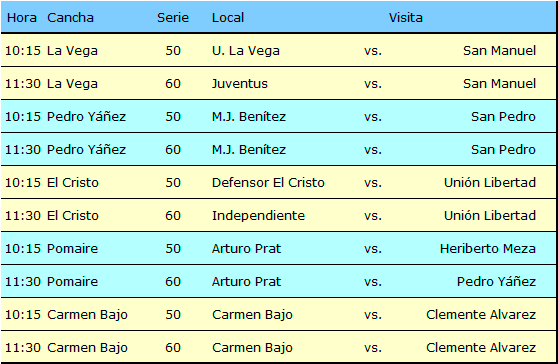This screenshot has width=558, height=364.
Task: Click the Cancha column header
Action: [x=70, y=17]
